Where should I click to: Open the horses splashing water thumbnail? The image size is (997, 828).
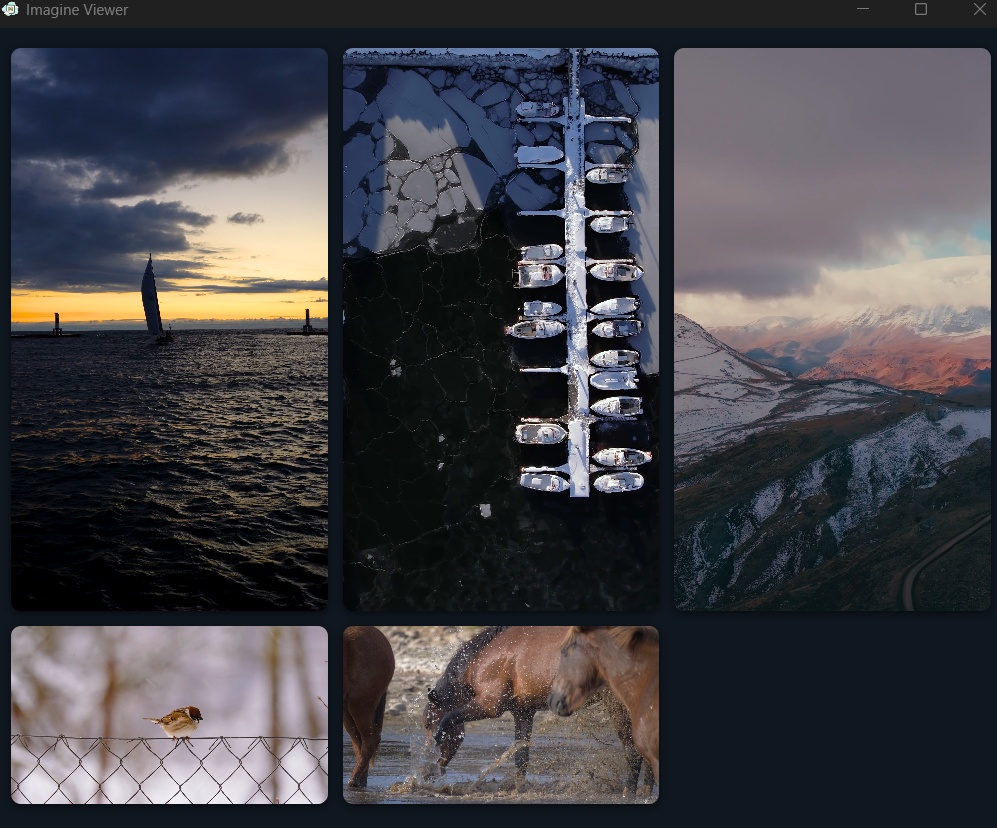[x=501, y=715]
